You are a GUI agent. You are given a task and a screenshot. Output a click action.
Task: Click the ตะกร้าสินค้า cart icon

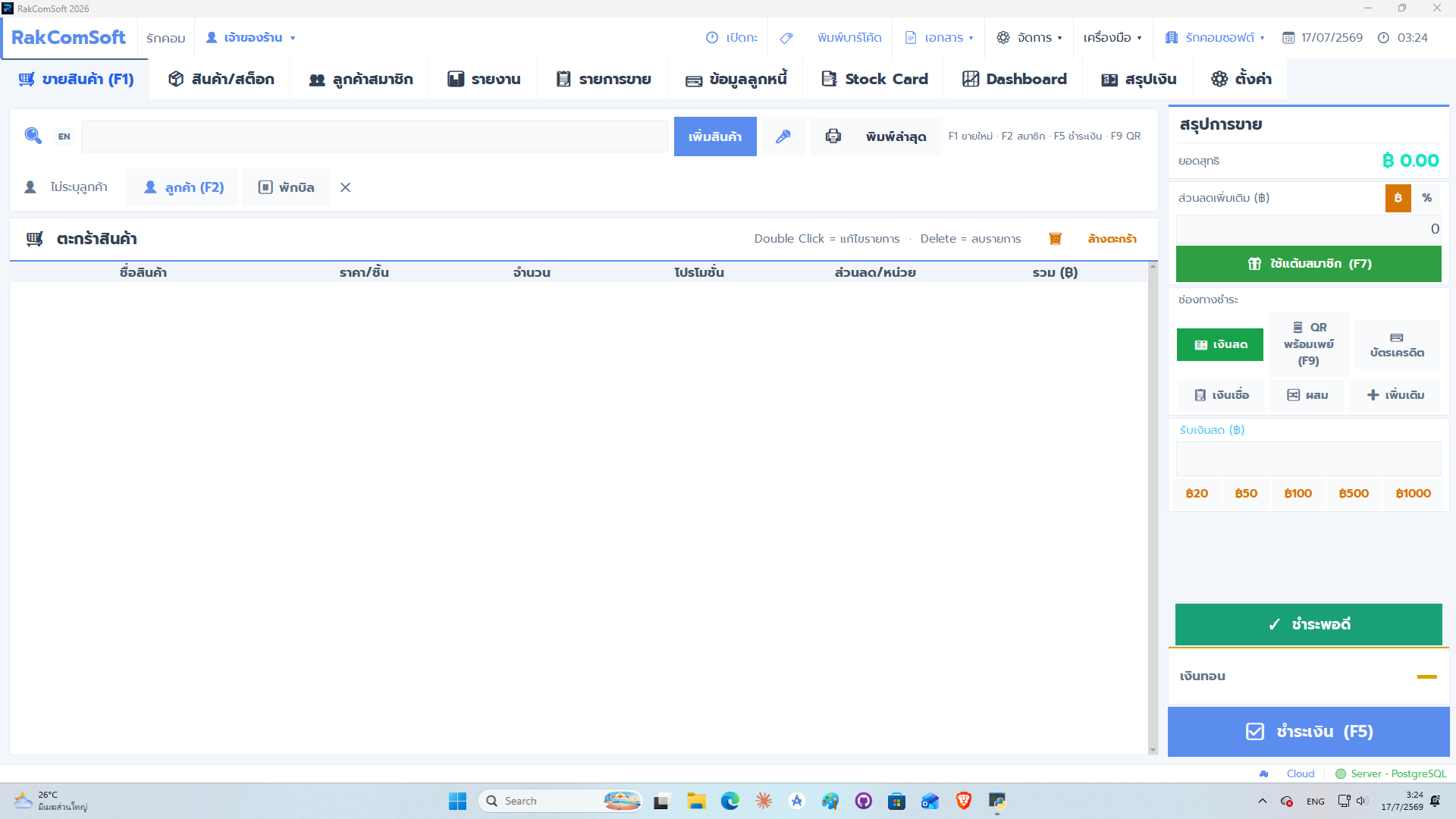(35, 239)
